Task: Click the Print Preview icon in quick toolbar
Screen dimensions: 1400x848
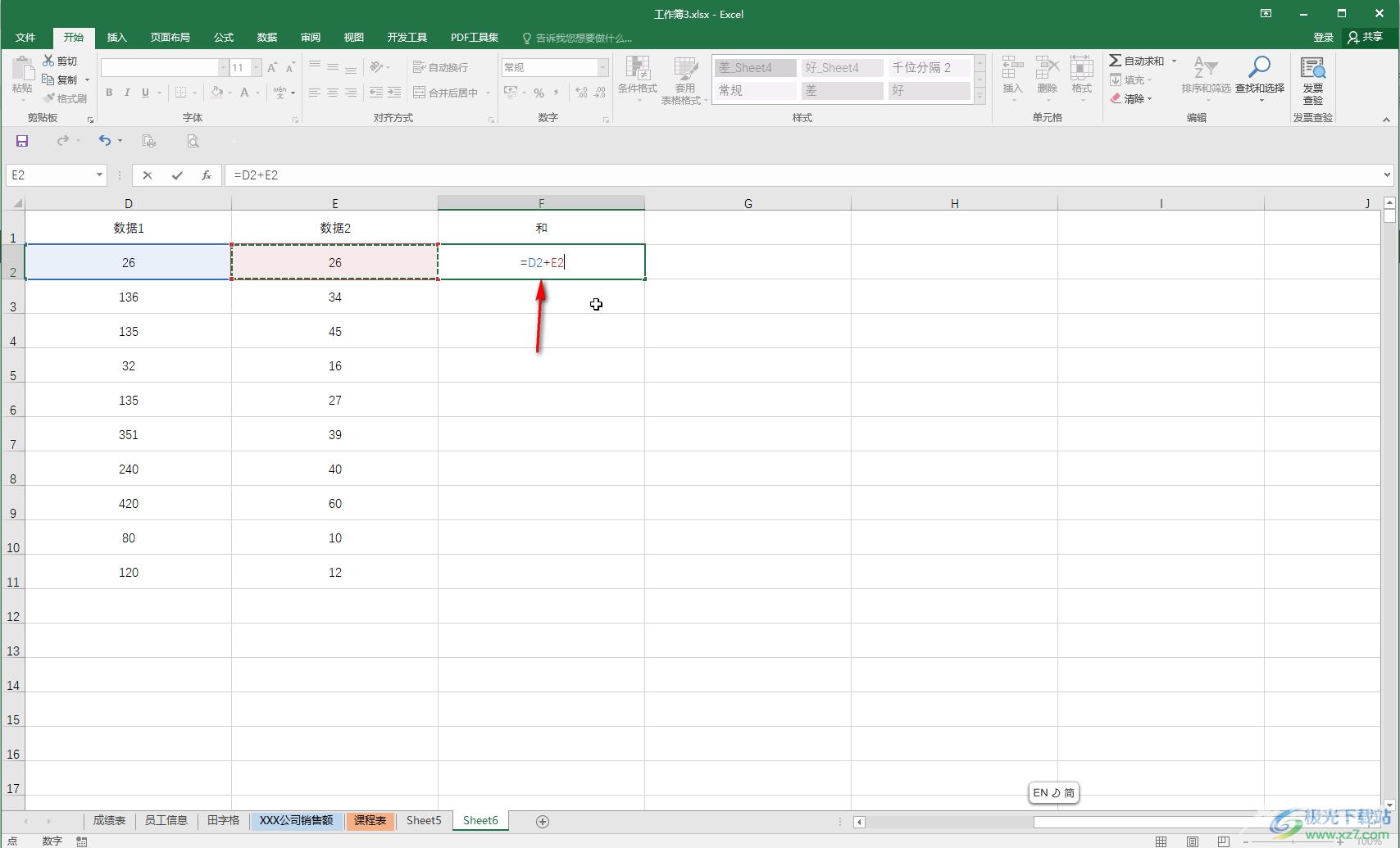Action: tap(193, 141)
